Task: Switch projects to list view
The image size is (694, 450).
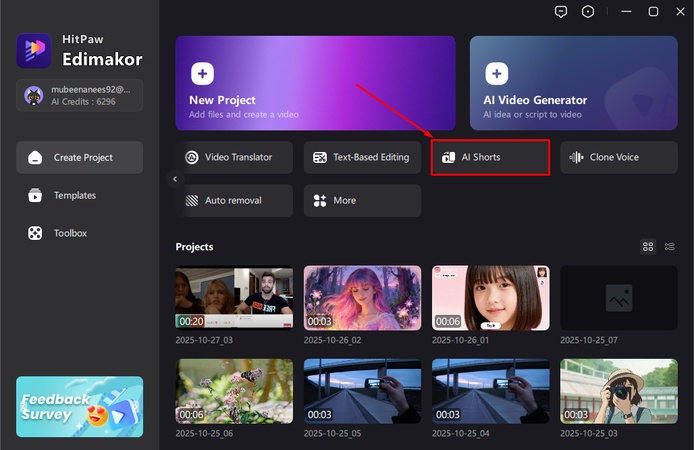Action: 670,246
